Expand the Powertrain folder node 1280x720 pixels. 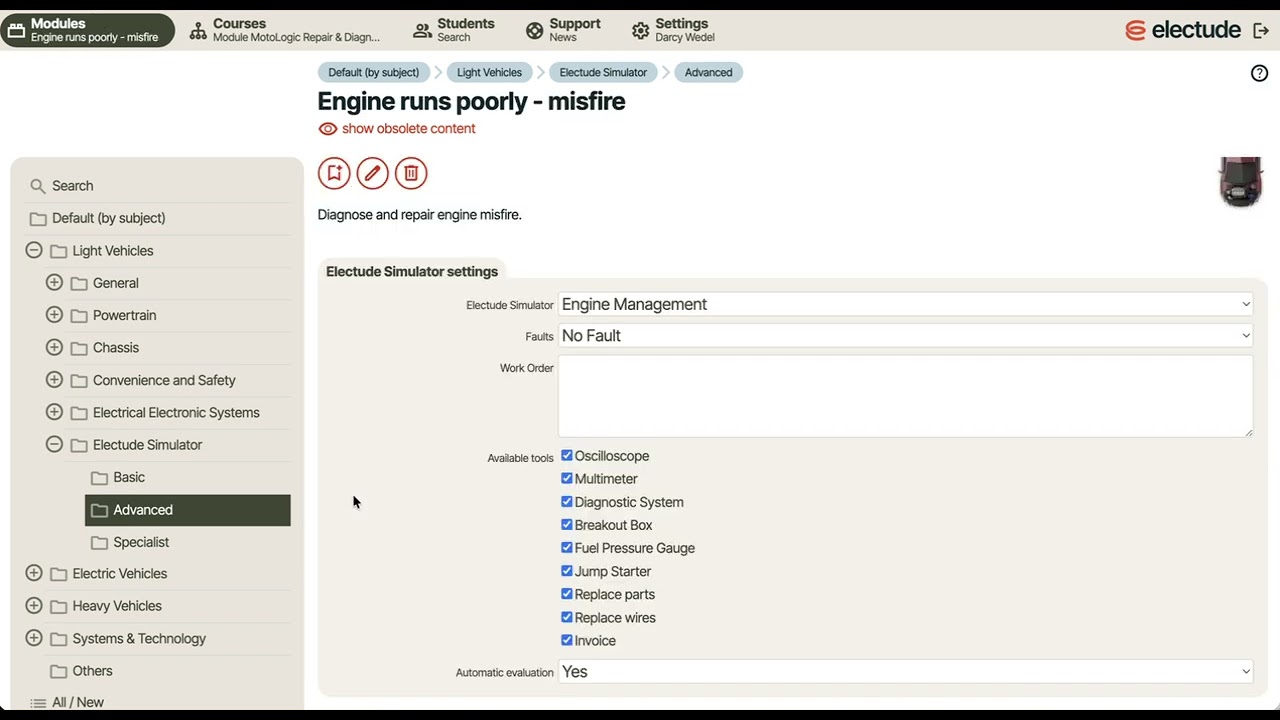pos(54,315)
